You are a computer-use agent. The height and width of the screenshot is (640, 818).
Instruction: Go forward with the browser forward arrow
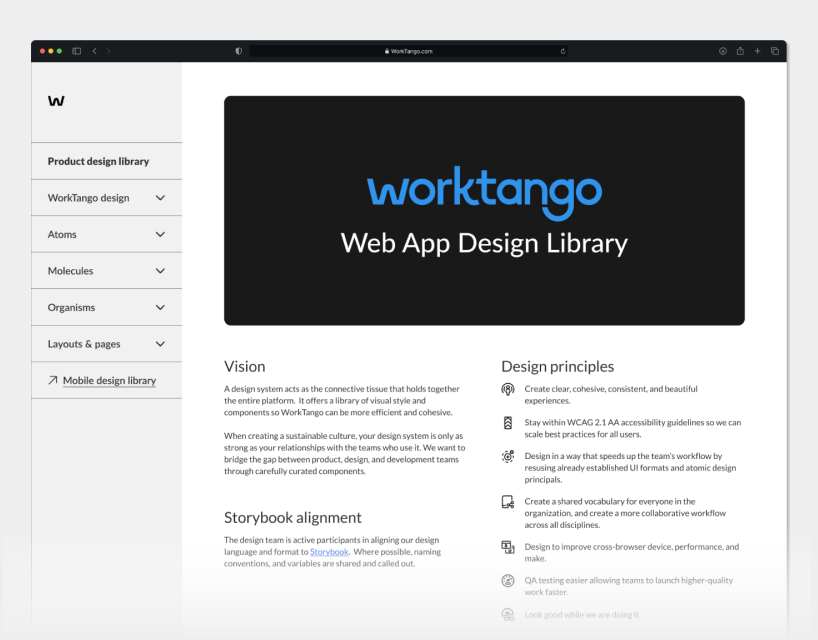[x=108, y=51]
